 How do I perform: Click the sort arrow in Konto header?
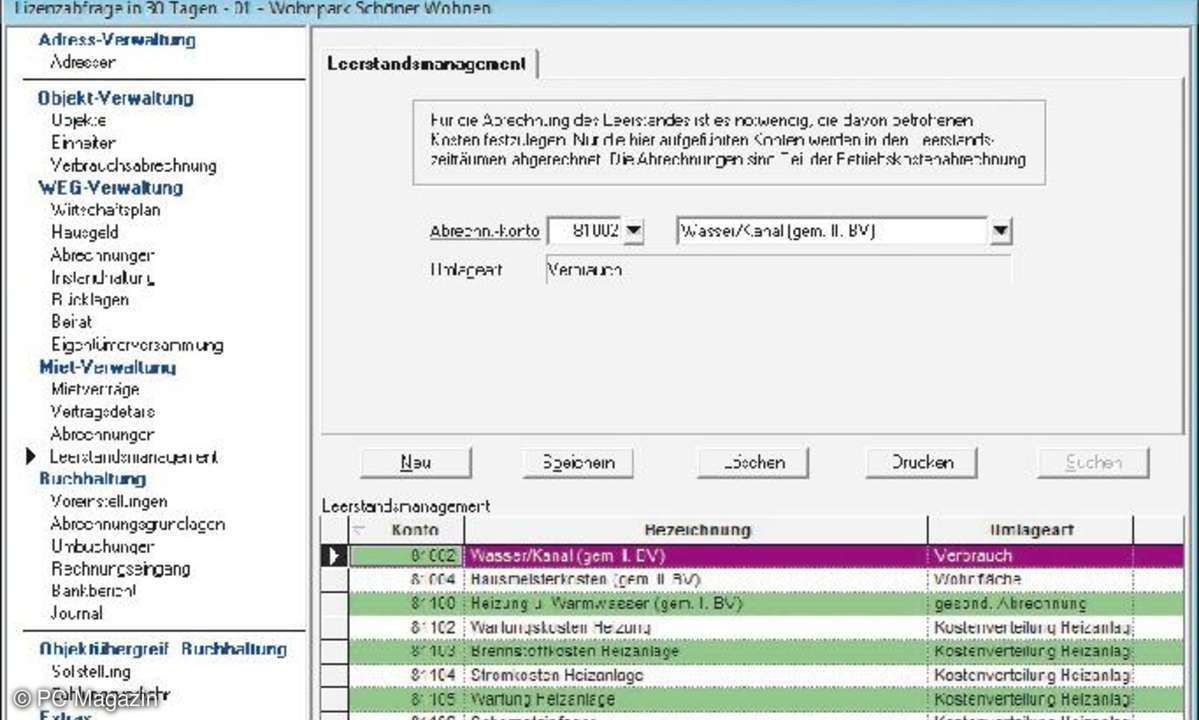(359, 528)
